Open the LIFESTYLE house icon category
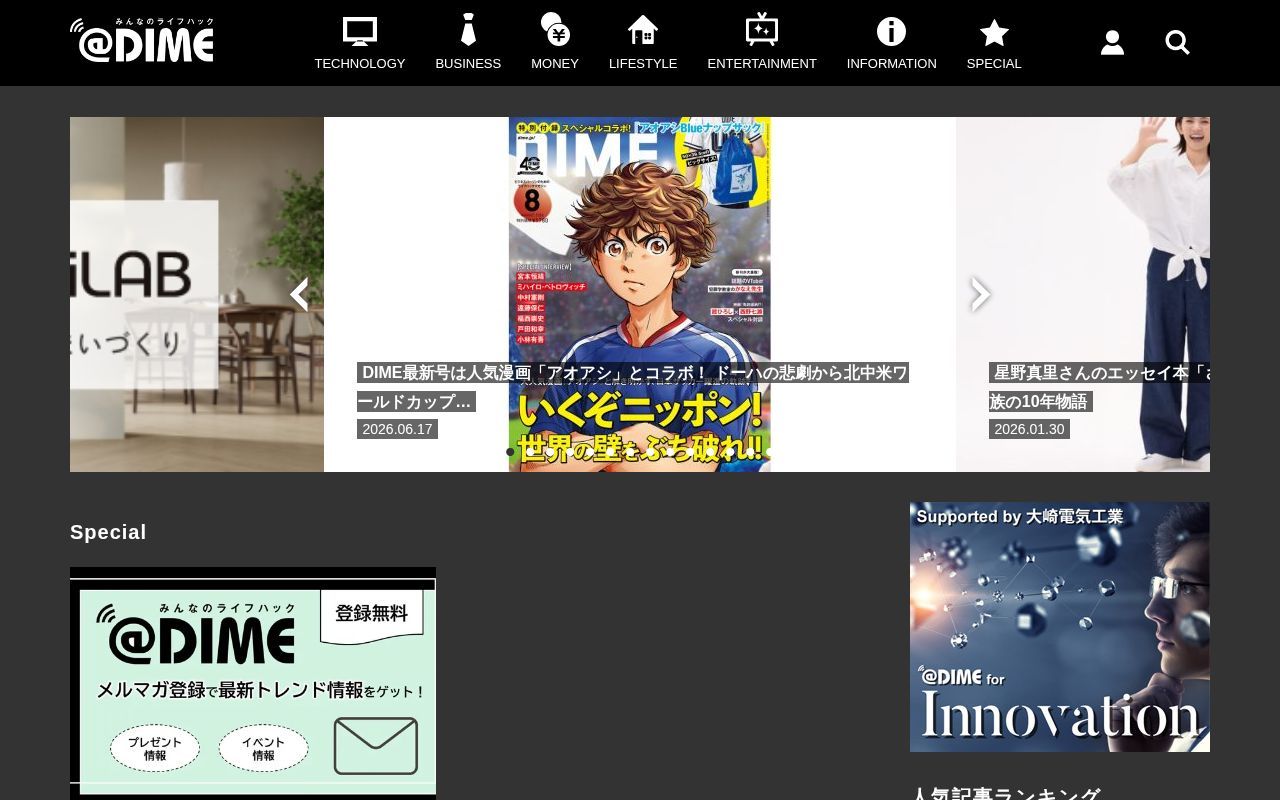Viewport: 1280px width, 800px height. click(x=643, y=43)
